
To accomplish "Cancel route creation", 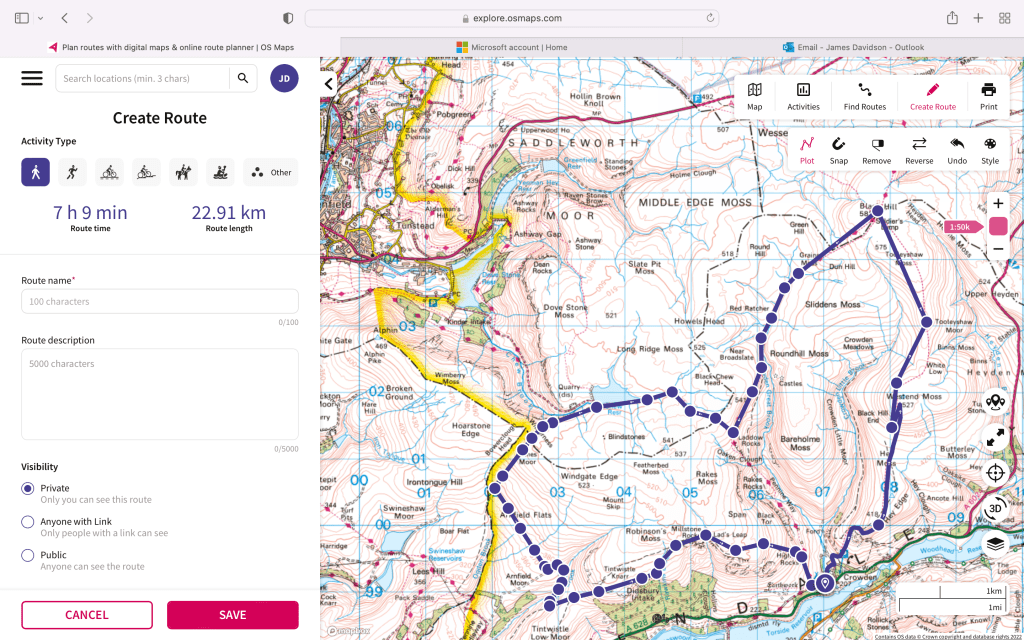I will click(87, 615).
